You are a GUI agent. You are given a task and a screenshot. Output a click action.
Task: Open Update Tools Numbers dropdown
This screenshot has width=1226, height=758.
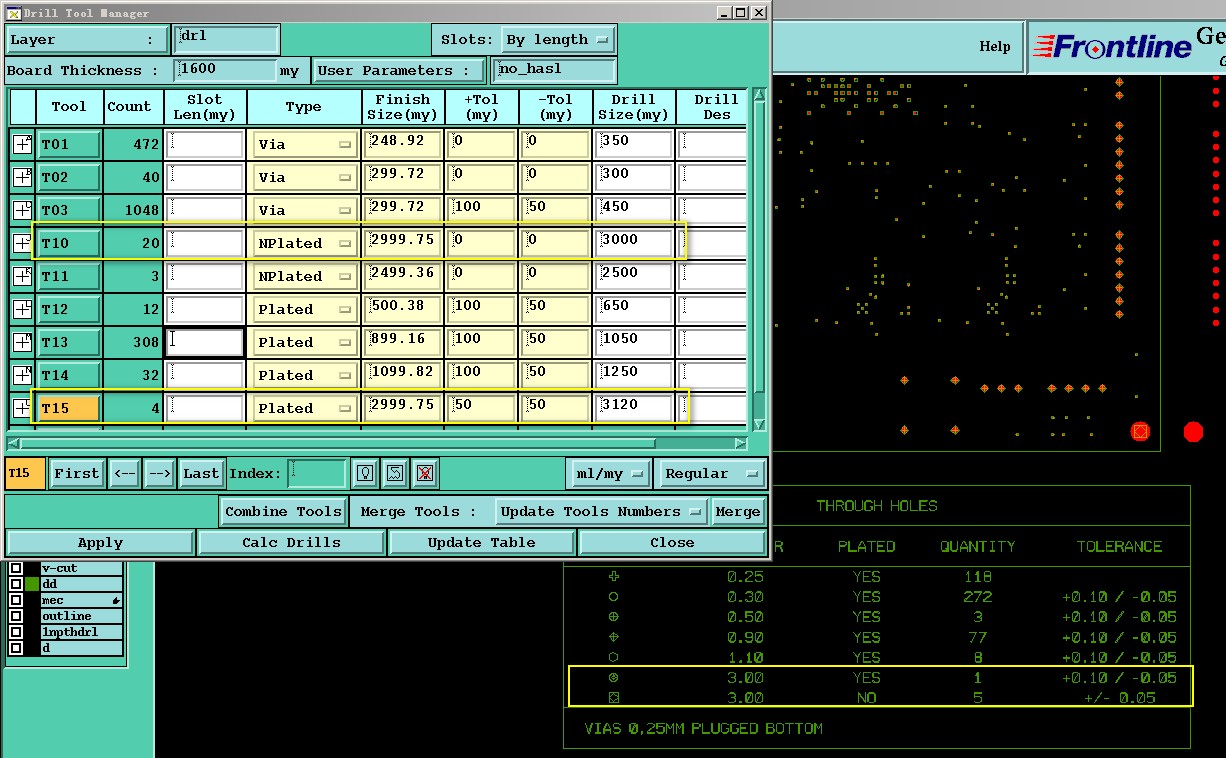[x=602, y=511]
